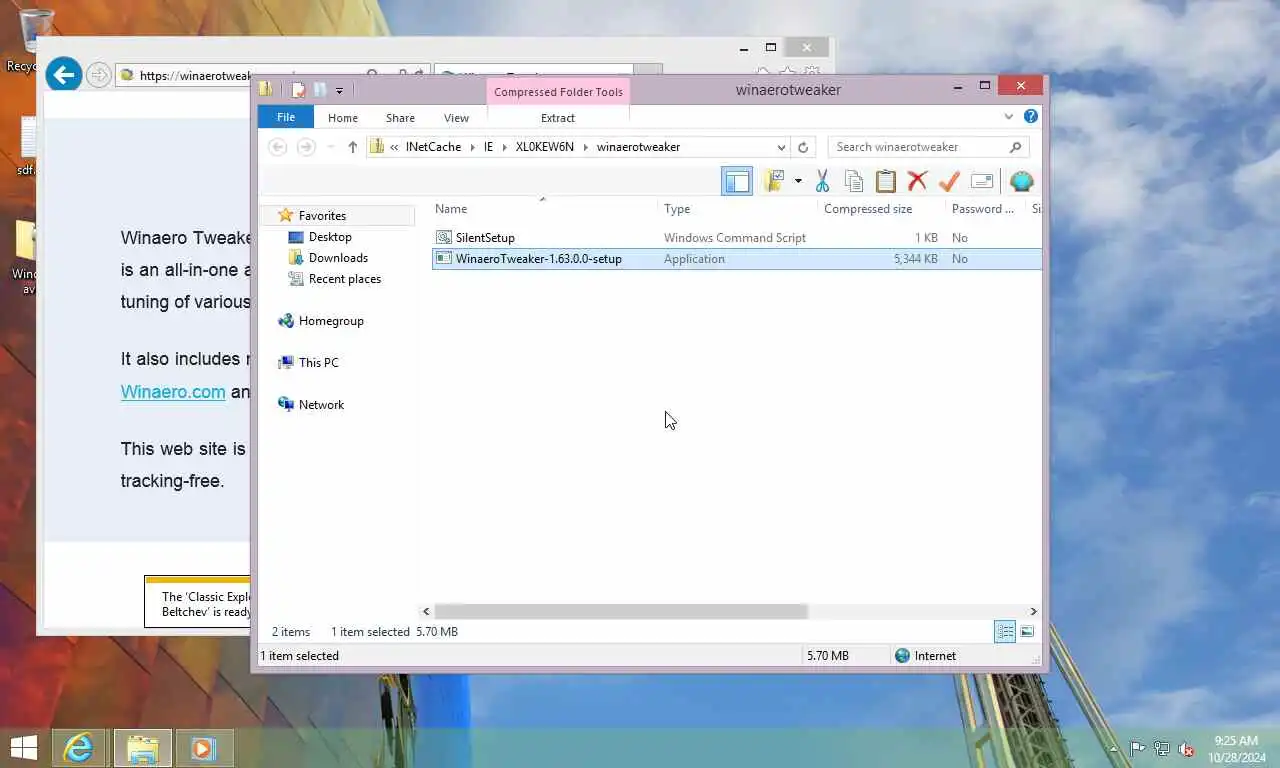Click the Internet Explorer taskbar icon
The image size is (1280, 768).
tap(78, 748)
